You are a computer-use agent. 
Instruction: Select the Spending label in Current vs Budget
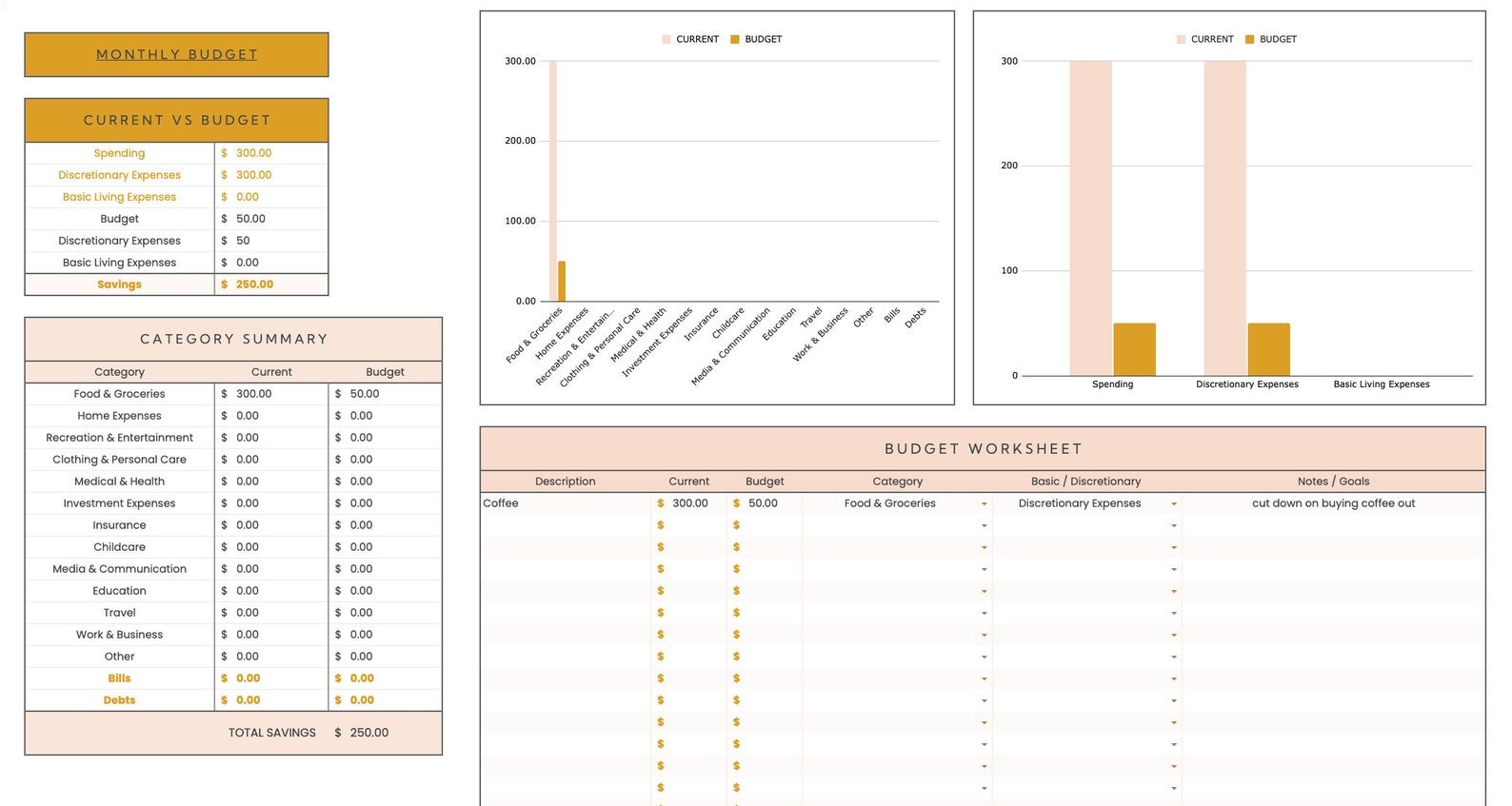click(x=119, y=153)
